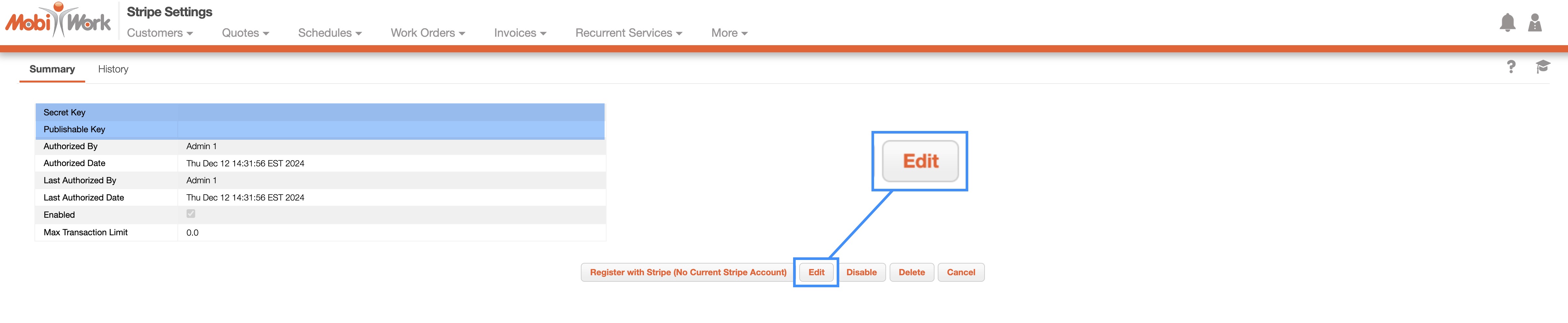Image resolution: width=1568 pixels, height=323 pixels.
Task: Click the Cancel button
Action: pyautogui.click(x=960, y=273)
